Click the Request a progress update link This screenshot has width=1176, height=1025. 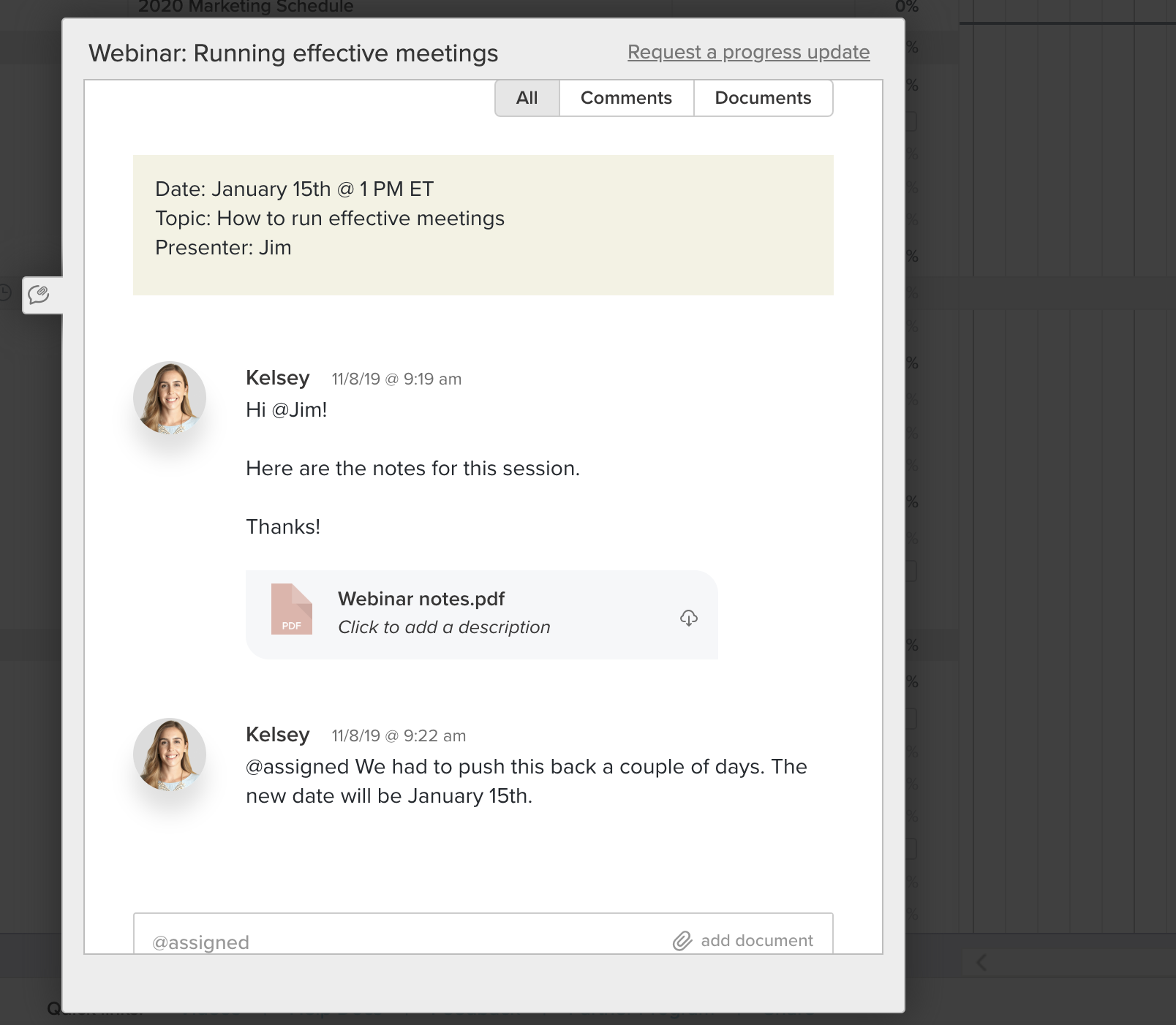coord(748,53)
